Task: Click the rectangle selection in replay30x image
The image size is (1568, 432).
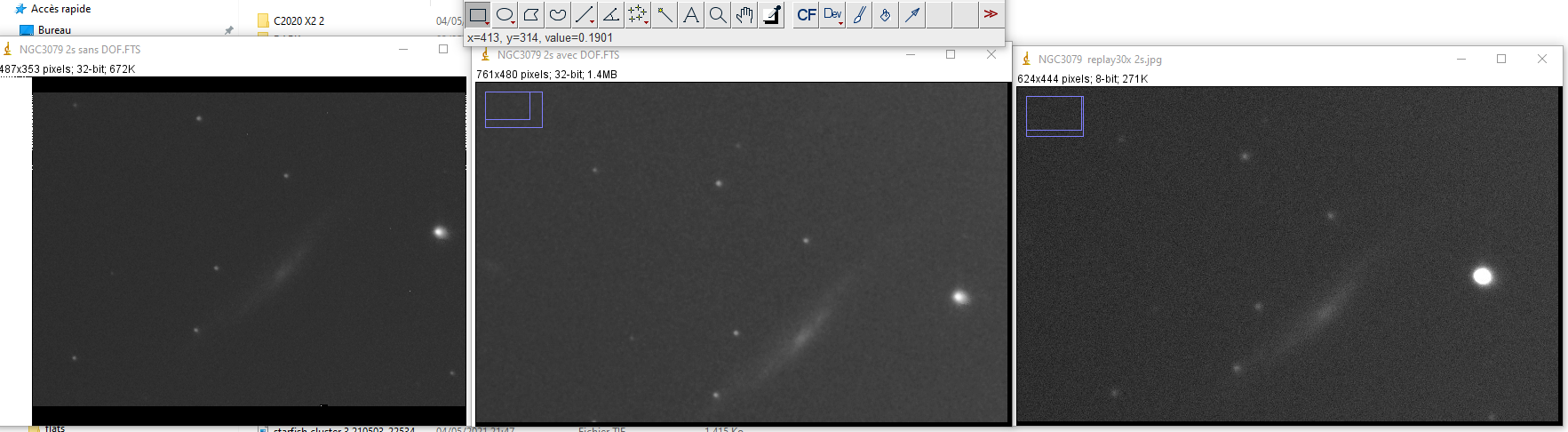Action: 1055,116
